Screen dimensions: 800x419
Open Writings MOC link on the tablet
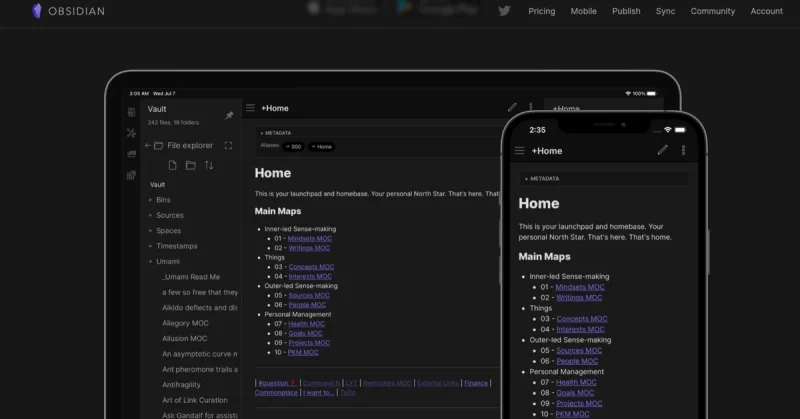click(309, 248)
